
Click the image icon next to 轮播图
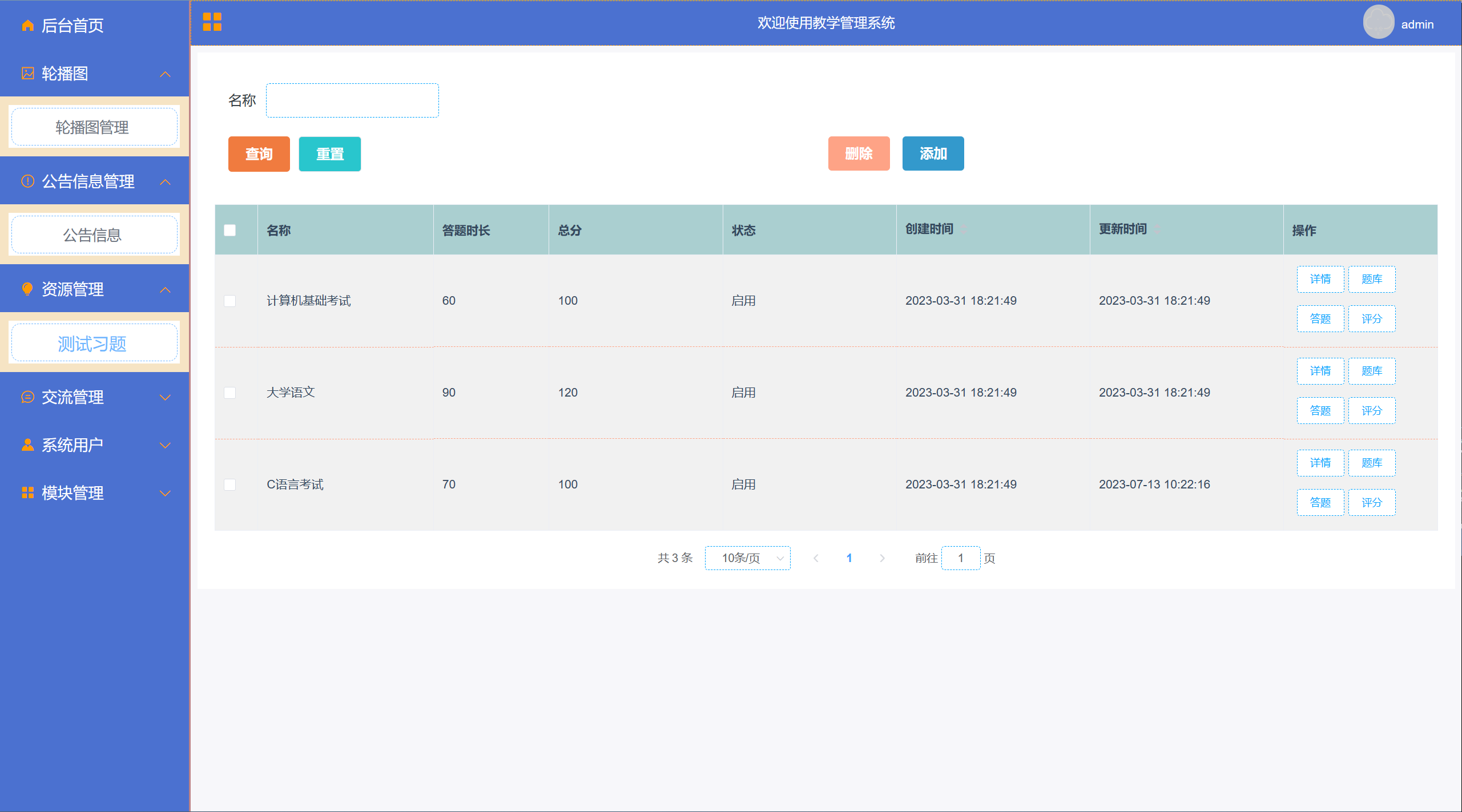pos(27,73)
